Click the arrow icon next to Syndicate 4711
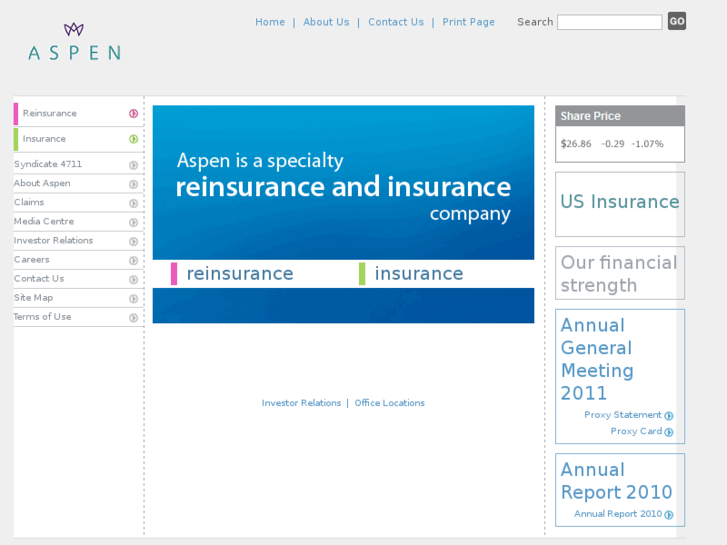The image size is (727, 545). point(134,165)
